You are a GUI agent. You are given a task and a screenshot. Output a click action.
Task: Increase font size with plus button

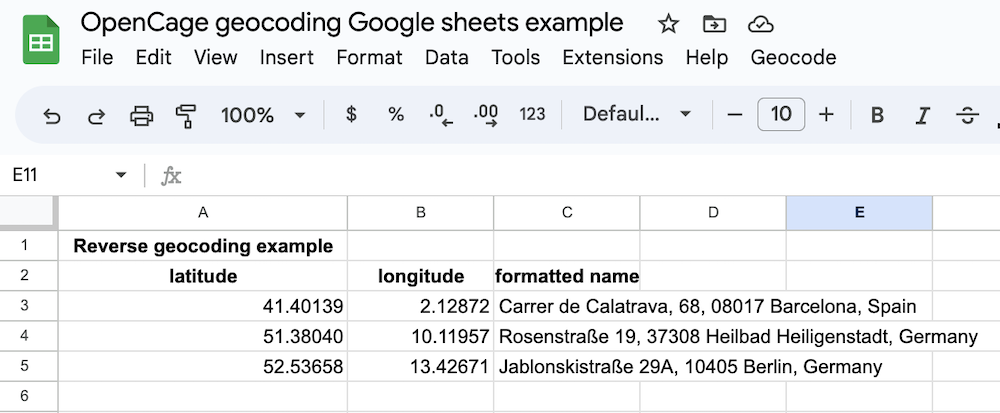point(826,115)
